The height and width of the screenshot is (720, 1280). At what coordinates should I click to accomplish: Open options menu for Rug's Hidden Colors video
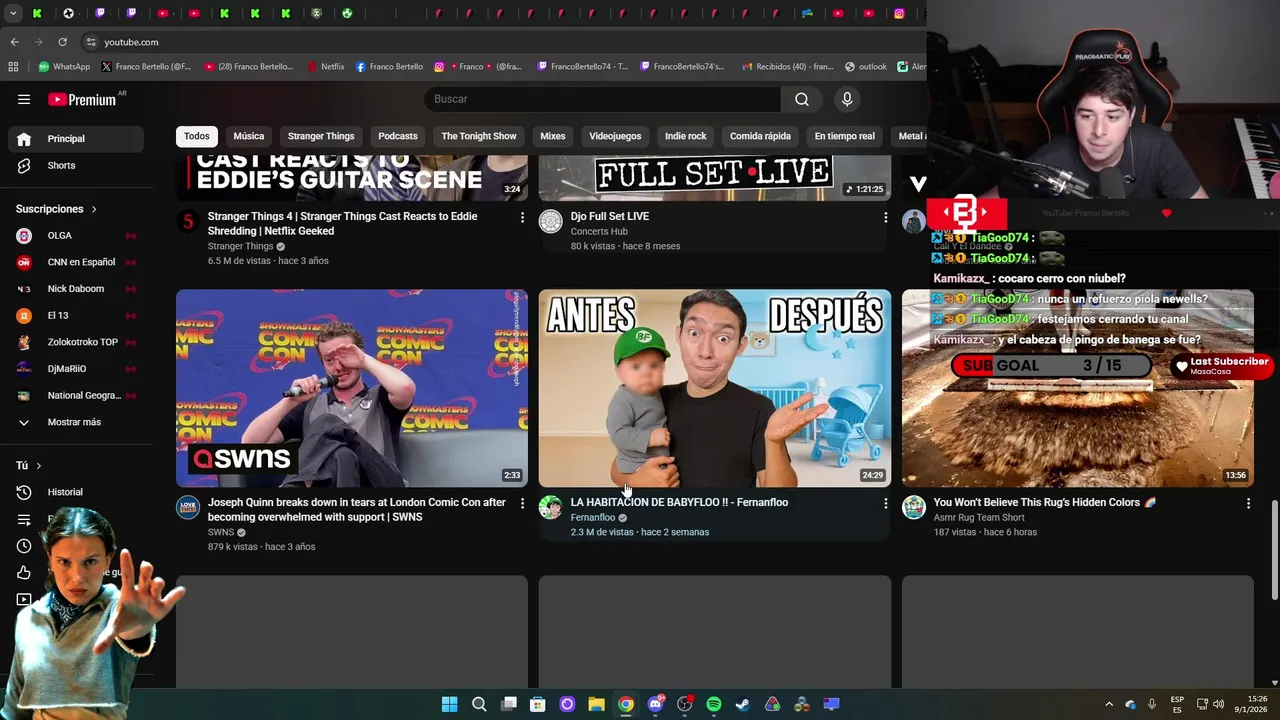pyautogui.click(x=1248, y=503)
